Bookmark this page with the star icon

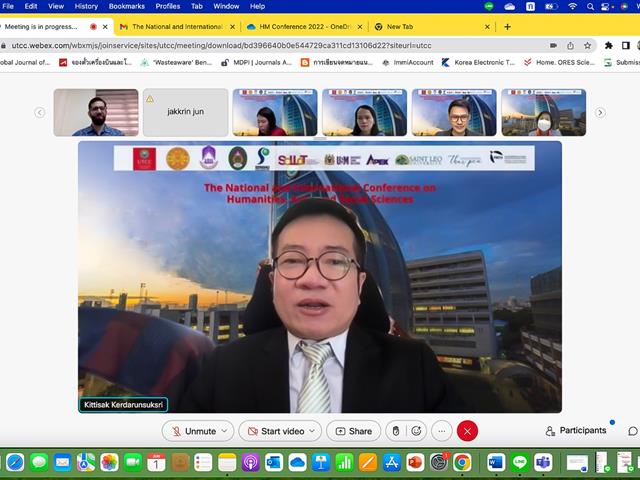coord(587,46)
